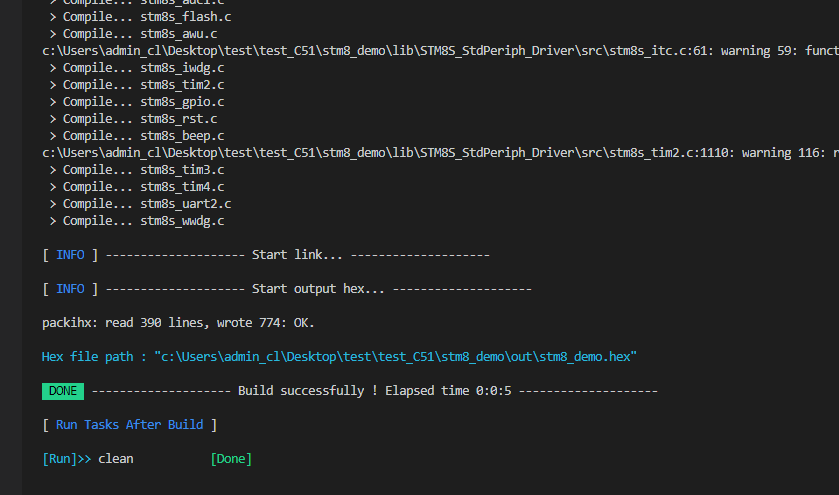
Task: Click the clean task name
Action: coord(116,459)
